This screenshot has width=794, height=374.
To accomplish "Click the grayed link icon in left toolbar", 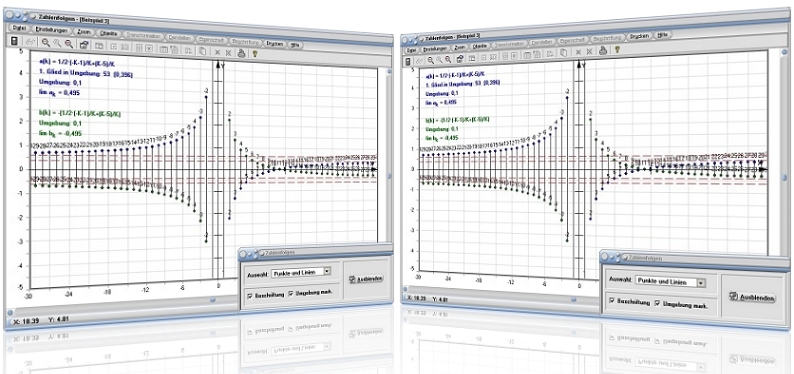I will click(30, 42).
